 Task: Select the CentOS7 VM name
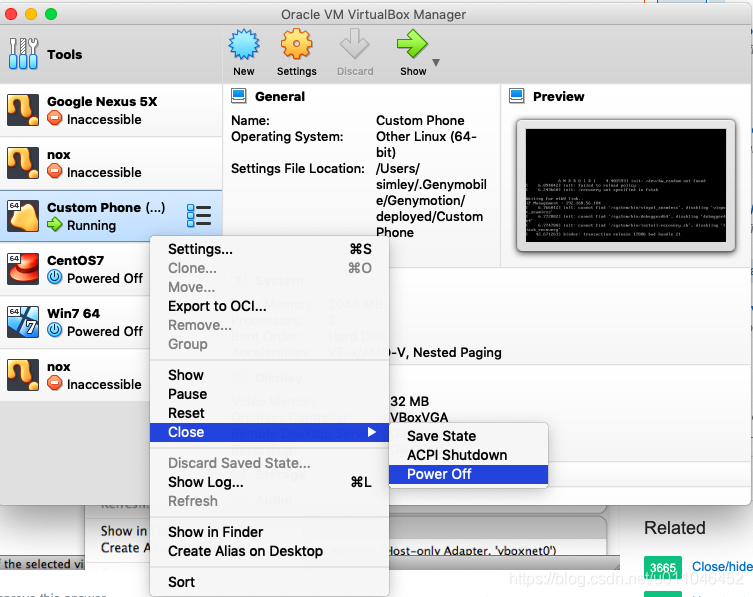(75, 260)
